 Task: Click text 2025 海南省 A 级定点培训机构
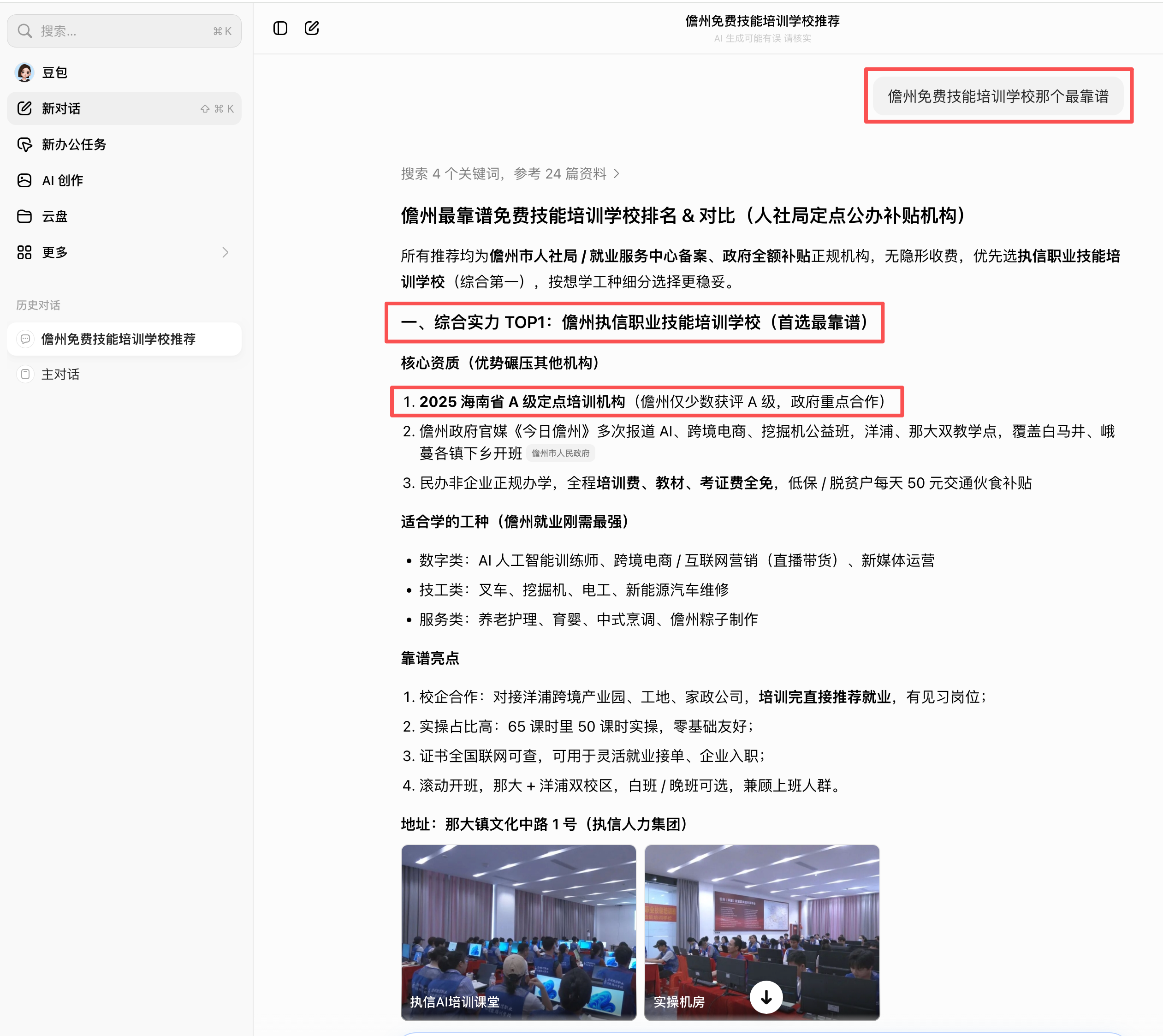[522, 402]
